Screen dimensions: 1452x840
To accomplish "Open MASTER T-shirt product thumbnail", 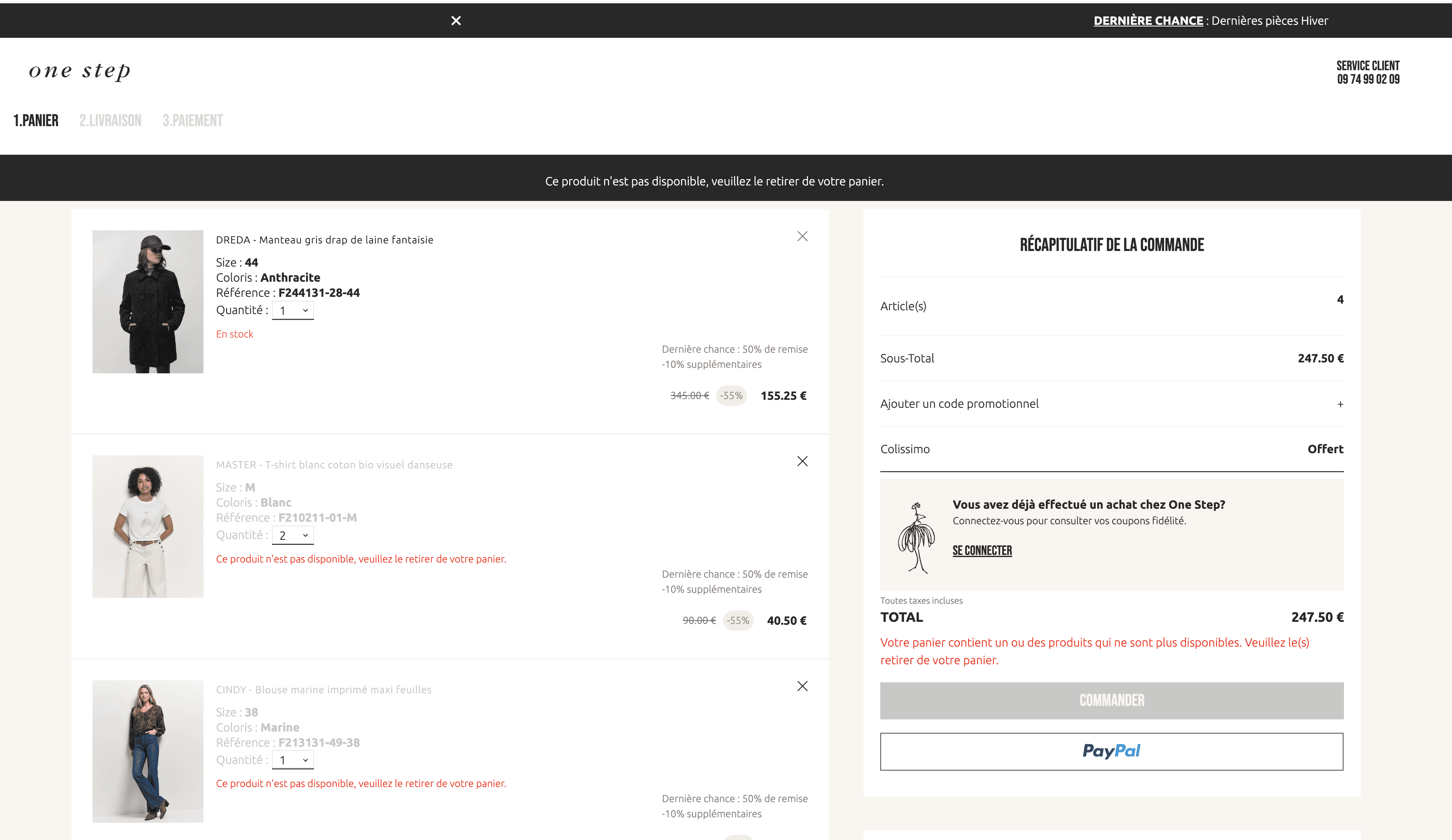I will coord(148,526).
